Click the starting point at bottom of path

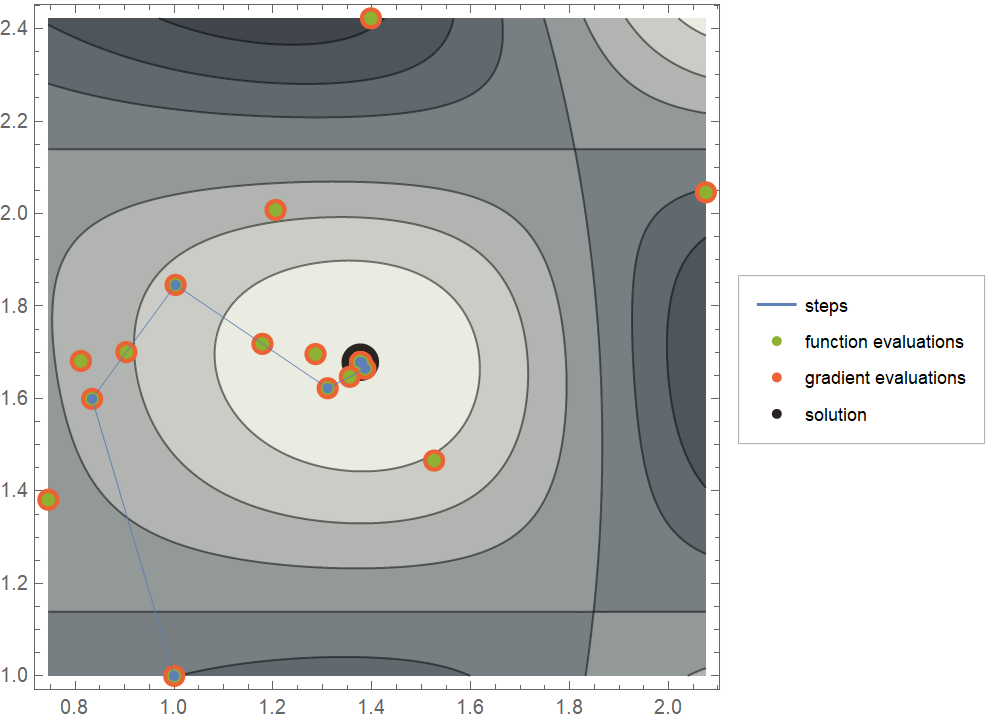pyautogui.click(x=174, y=676)
